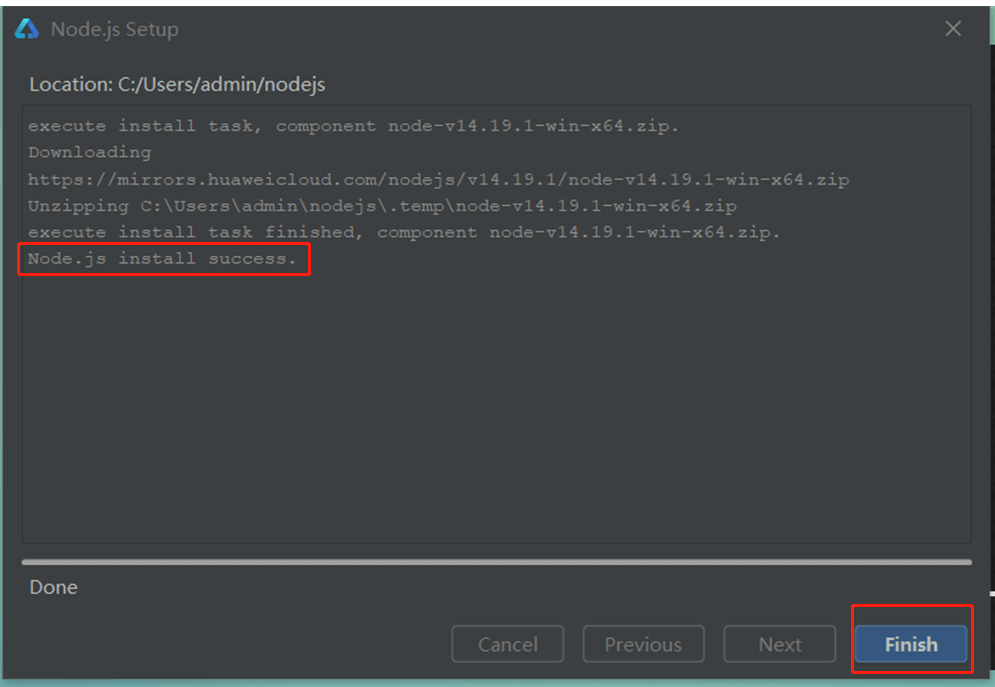Click the 'Node.js Setup' window title
Screen dimensions: 995x687
pyautogui.click(x=114, y=29)
